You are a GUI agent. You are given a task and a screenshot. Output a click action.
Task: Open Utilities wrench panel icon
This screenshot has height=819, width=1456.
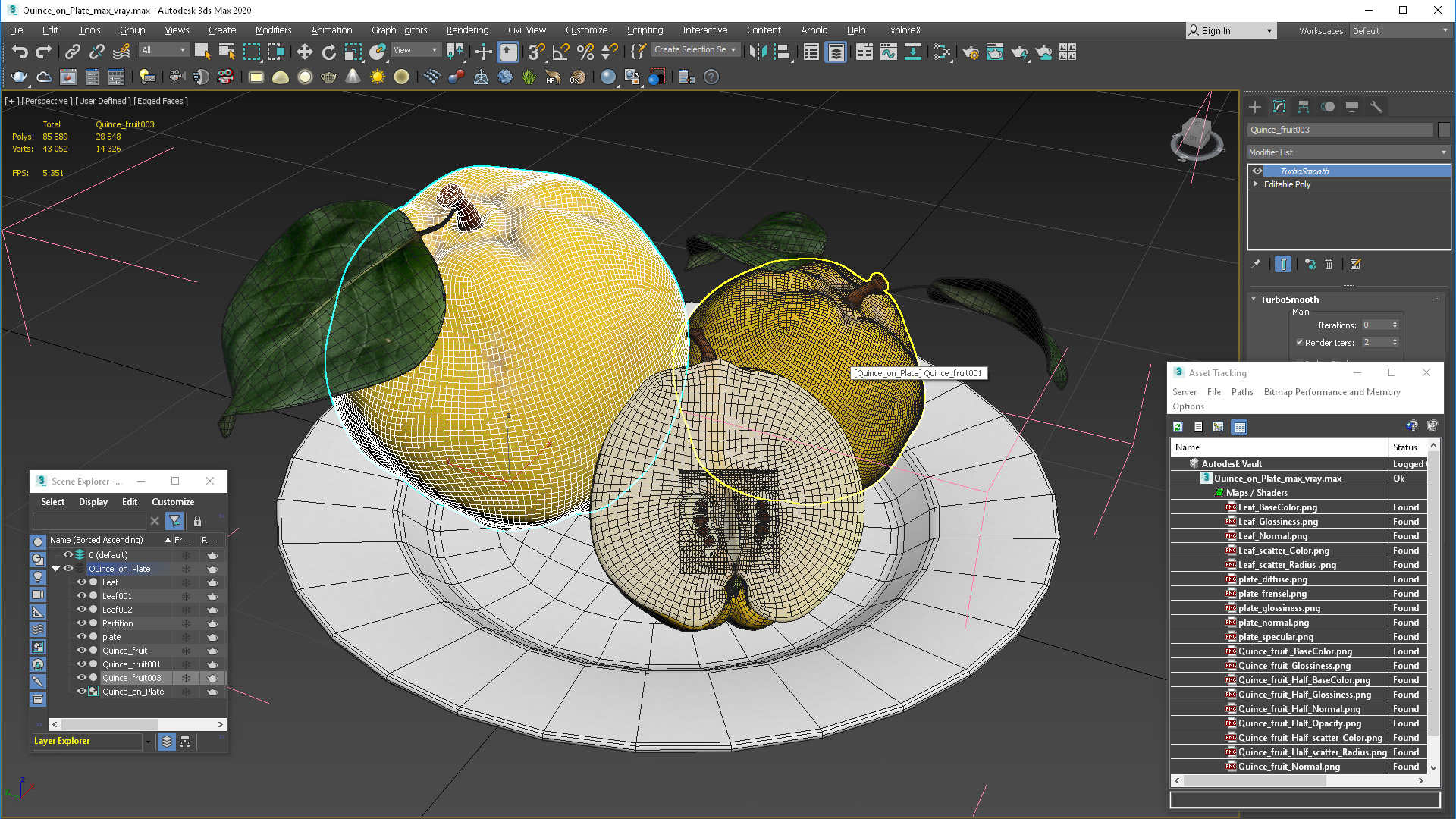[x=1376, y=107]
